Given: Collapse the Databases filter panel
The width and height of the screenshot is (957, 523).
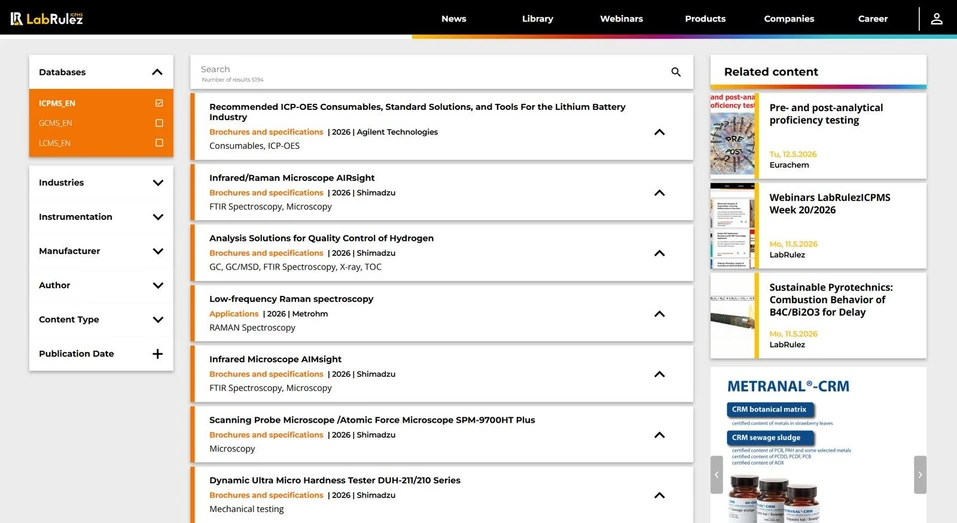Looking at the screenshot, I should [157, 72].
